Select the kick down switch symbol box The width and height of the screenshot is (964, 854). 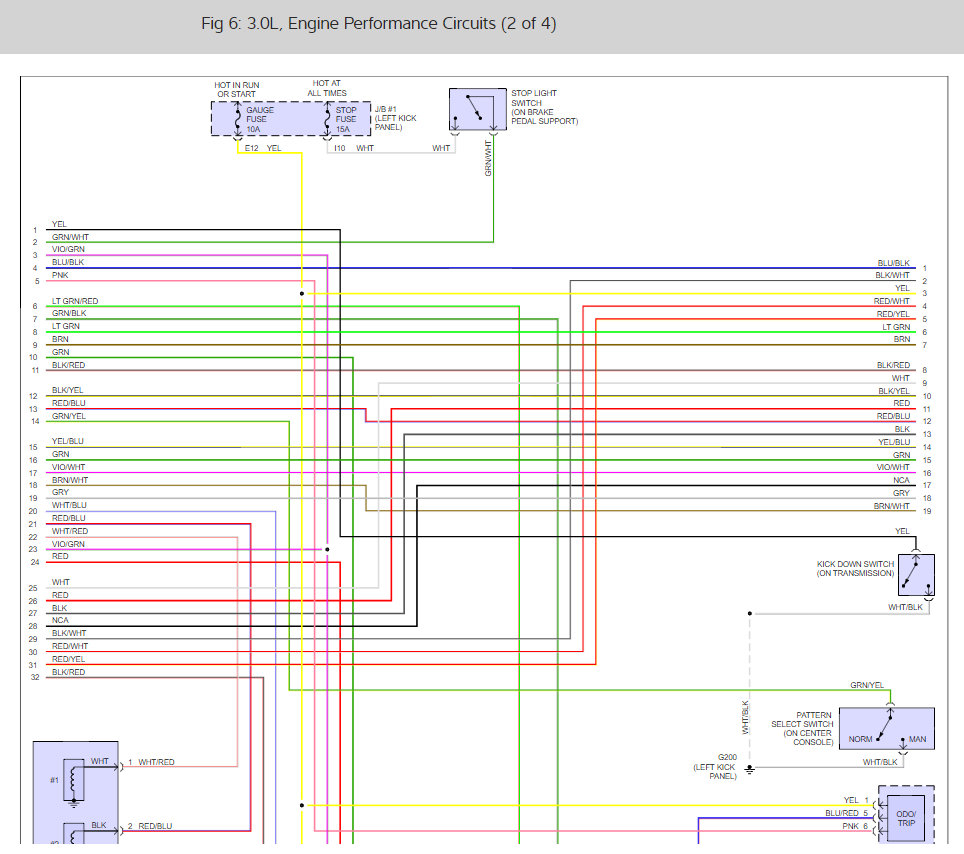coord(916,575)
